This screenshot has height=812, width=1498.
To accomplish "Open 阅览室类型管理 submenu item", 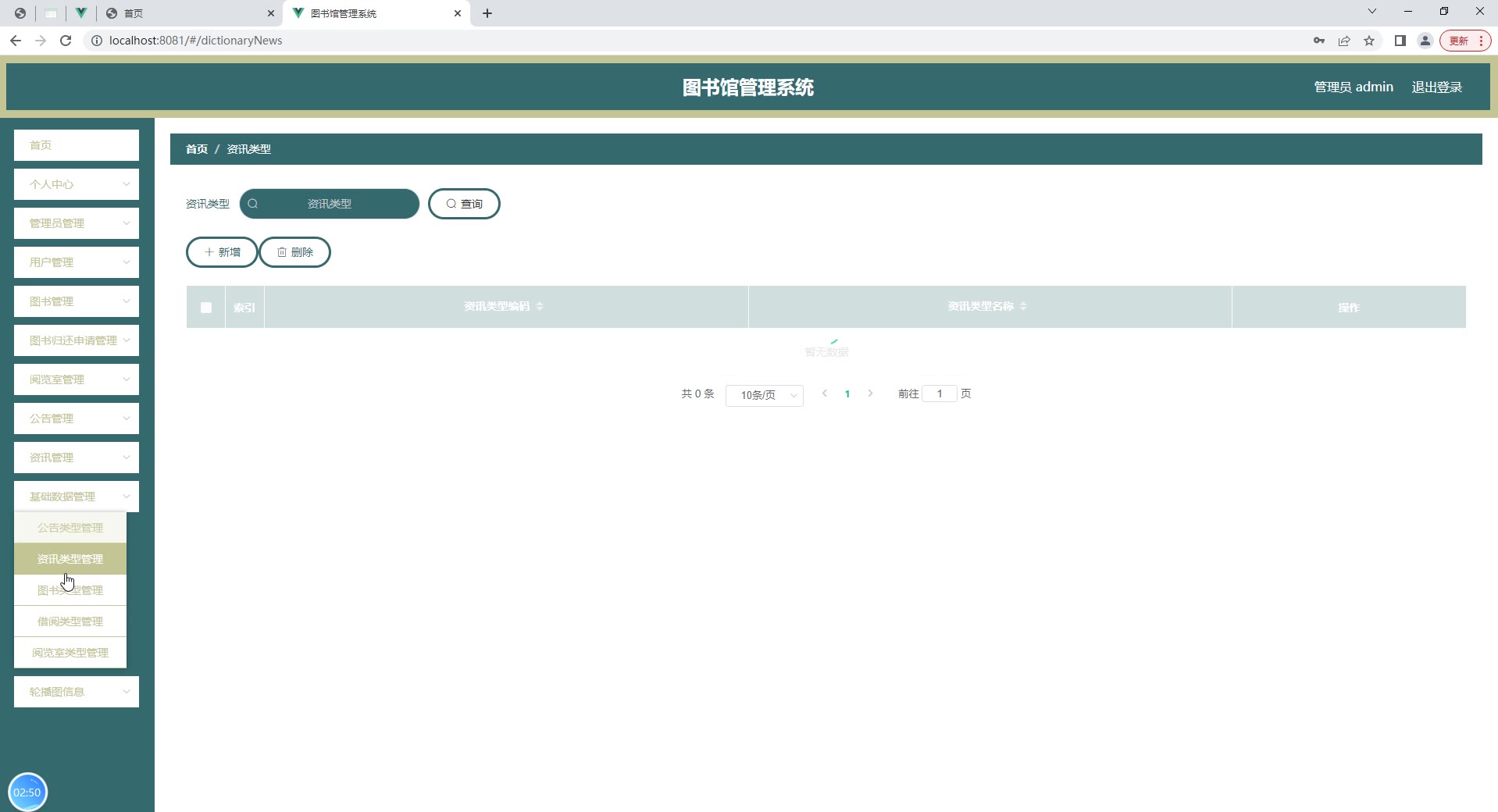I will 70,653.
